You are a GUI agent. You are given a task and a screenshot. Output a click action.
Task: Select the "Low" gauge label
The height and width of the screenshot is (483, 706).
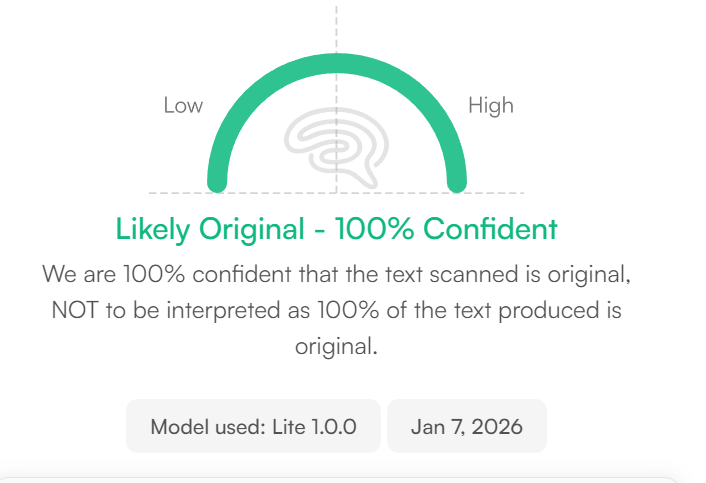click(x=183, y=105)
